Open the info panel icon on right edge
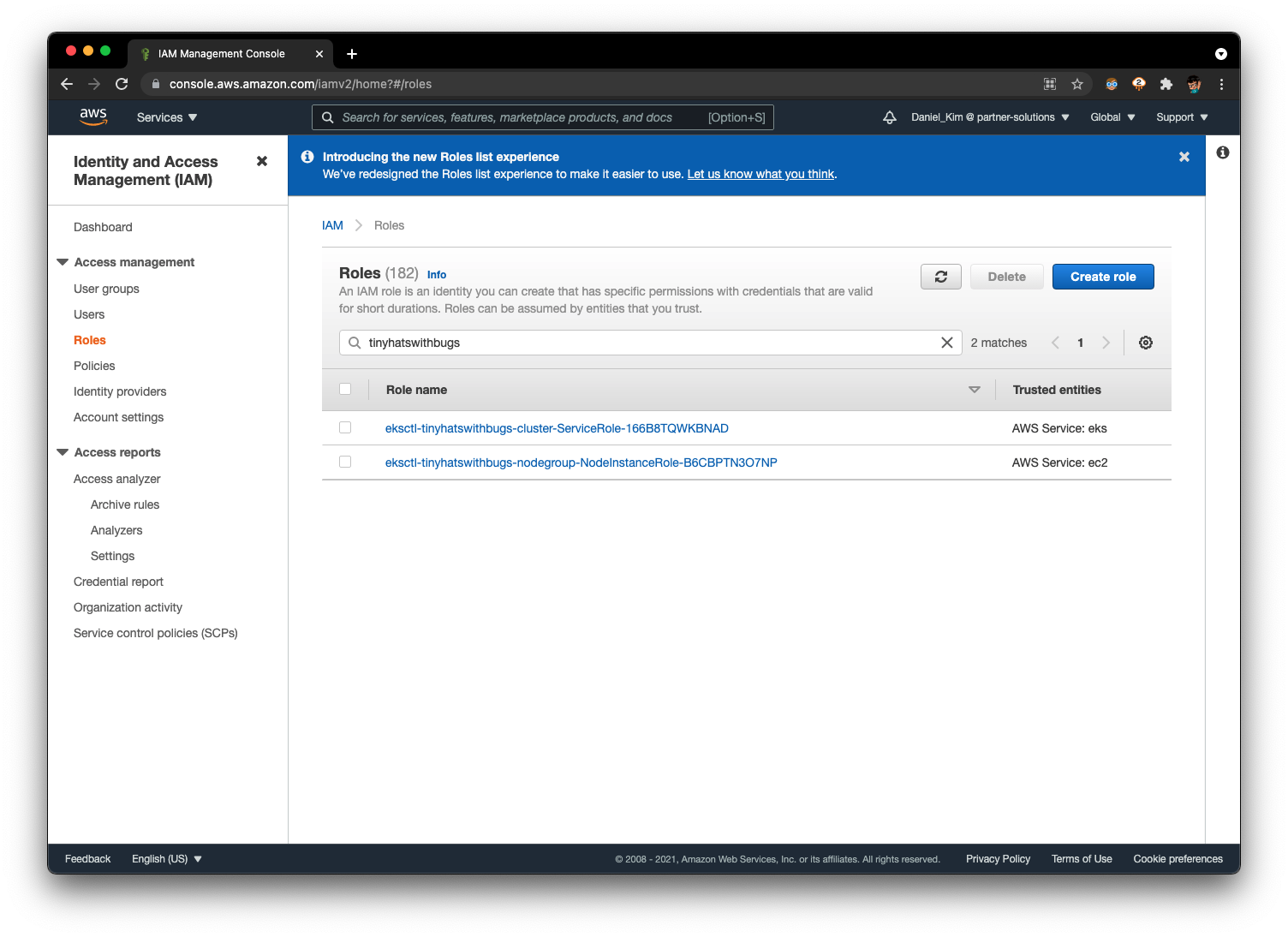 tap(1223, 152)
